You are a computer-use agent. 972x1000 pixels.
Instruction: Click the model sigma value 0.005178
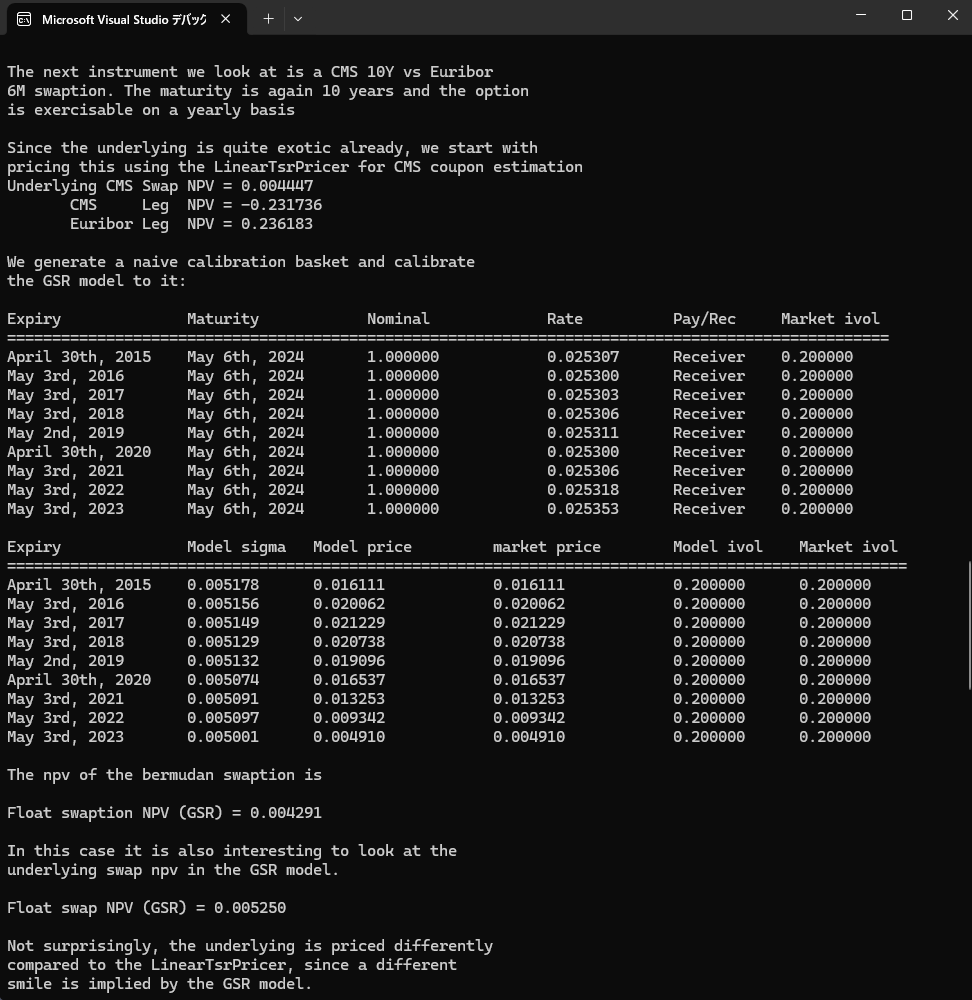pyautogui.click(x=223, y=585)
